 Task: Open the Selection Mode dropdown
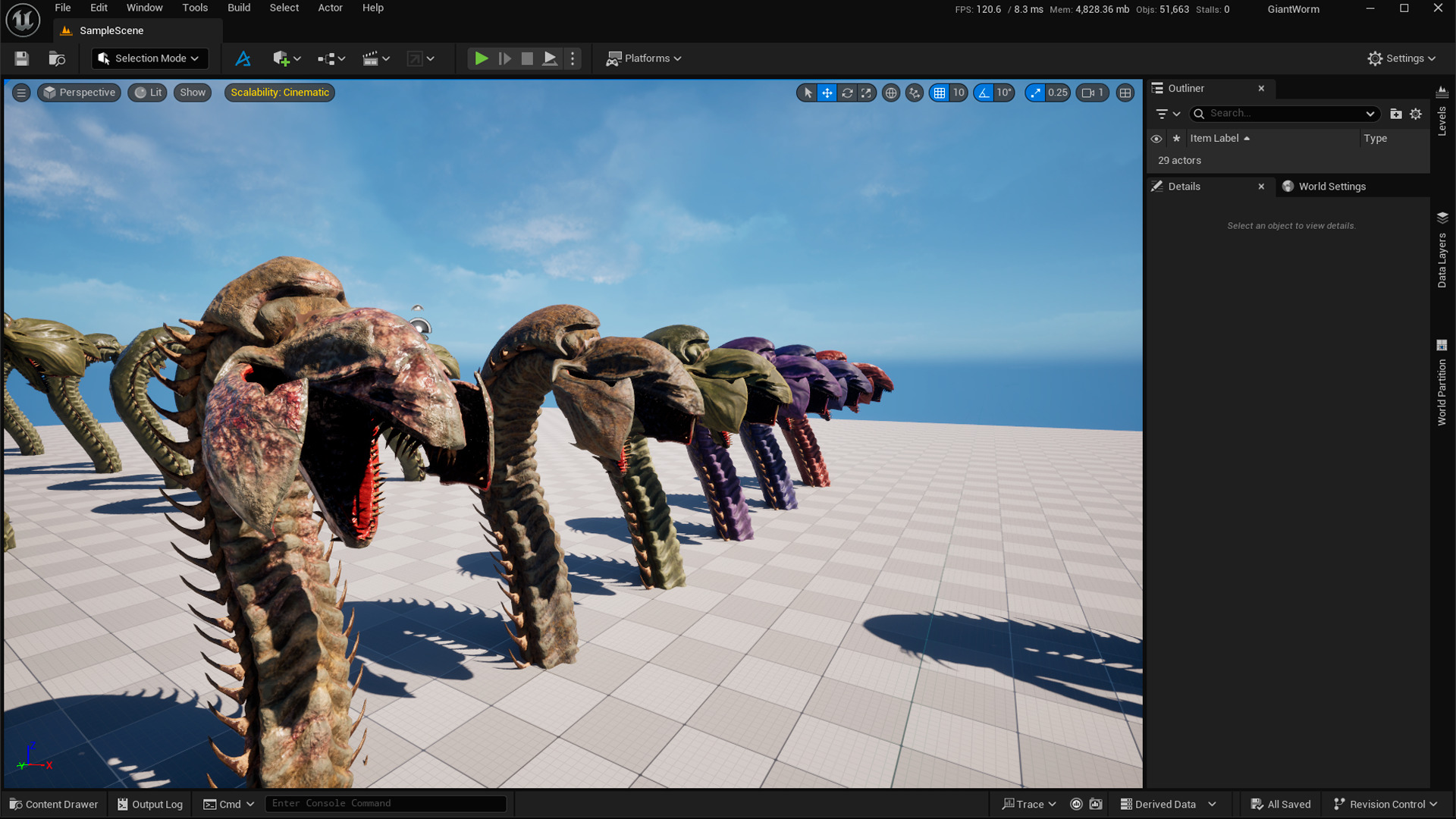[149, 58]
